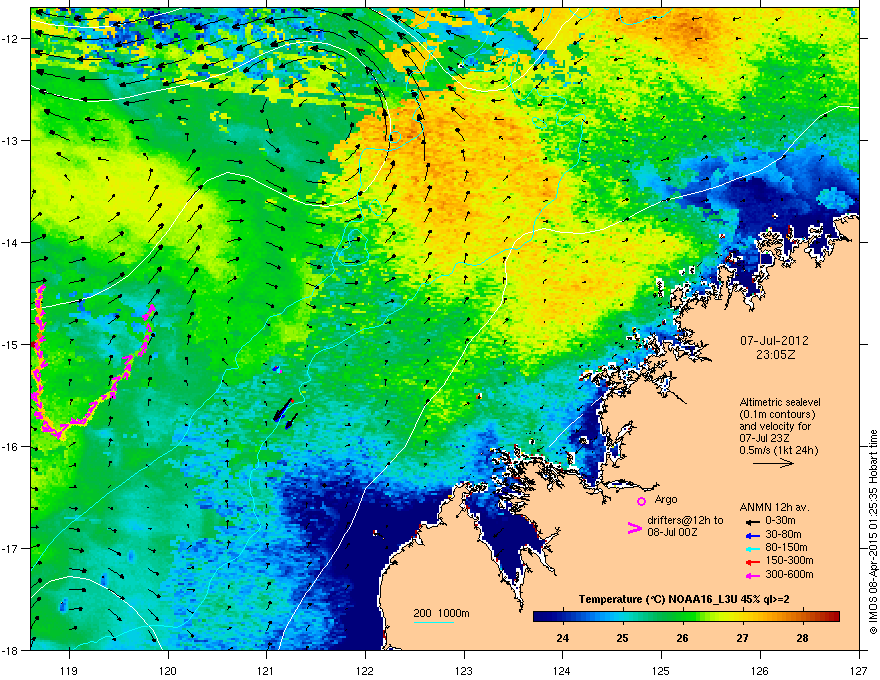Image resolution: width=880 pixels, height=680 pixels.
Task: Click longitude axis label 123
Action: click(x=464, y=670)
